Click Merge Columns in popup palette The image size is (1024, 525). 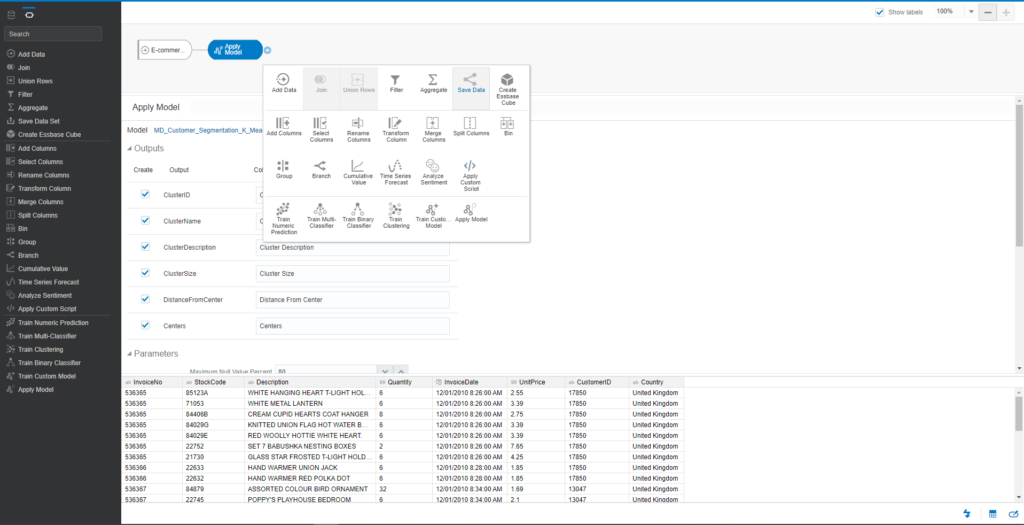433,129
